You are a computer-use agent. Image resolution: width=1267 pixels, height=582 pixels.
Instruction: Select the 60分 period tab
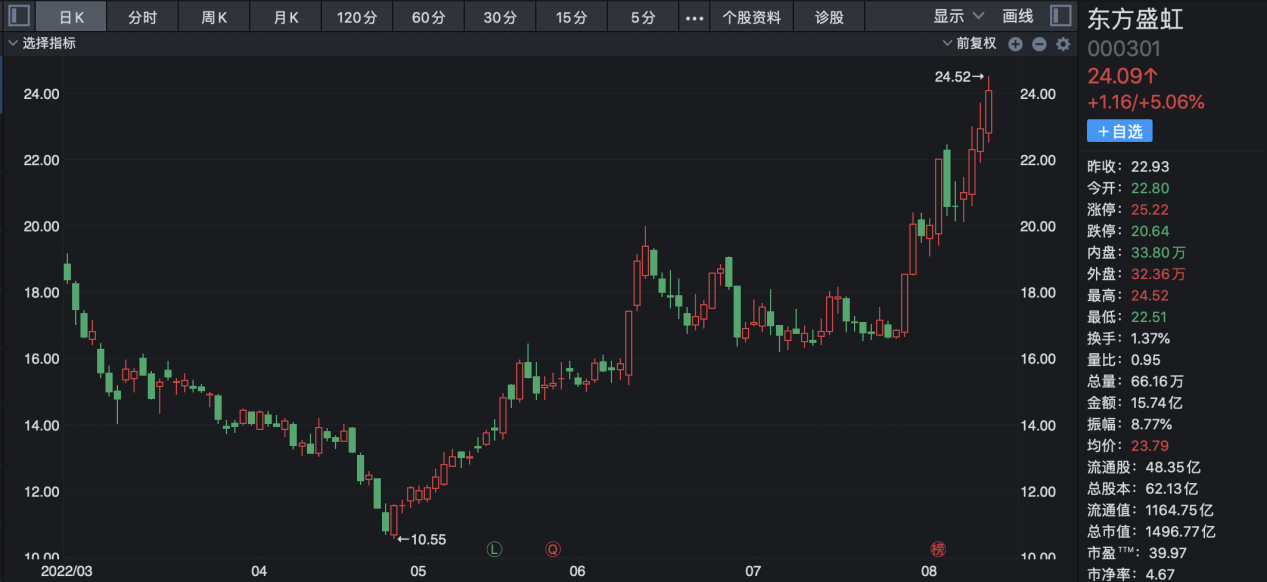click(x=427, y=17)
